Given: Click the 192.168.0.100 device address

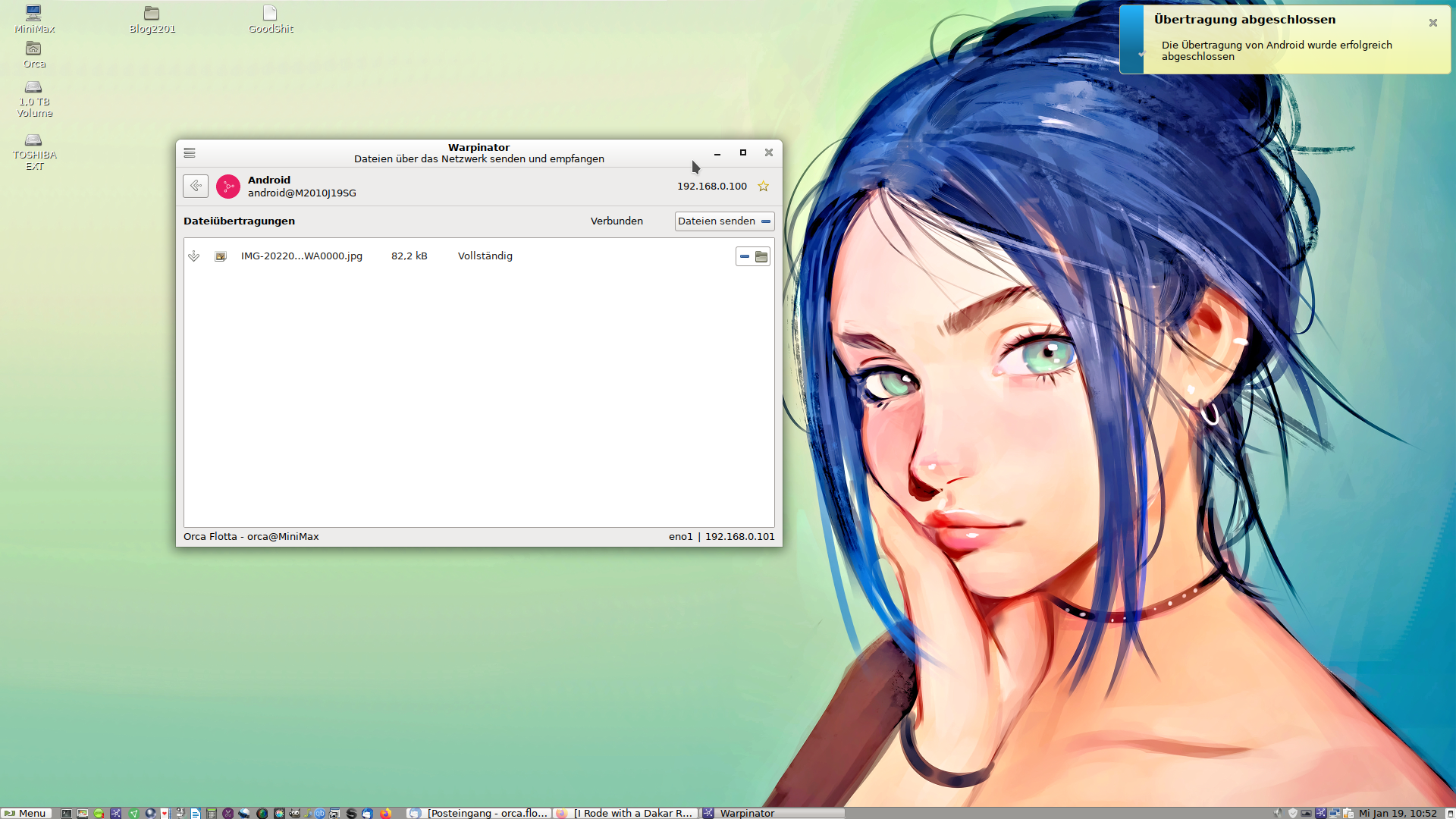Looking at the screenshot, I should click(712, 186).
